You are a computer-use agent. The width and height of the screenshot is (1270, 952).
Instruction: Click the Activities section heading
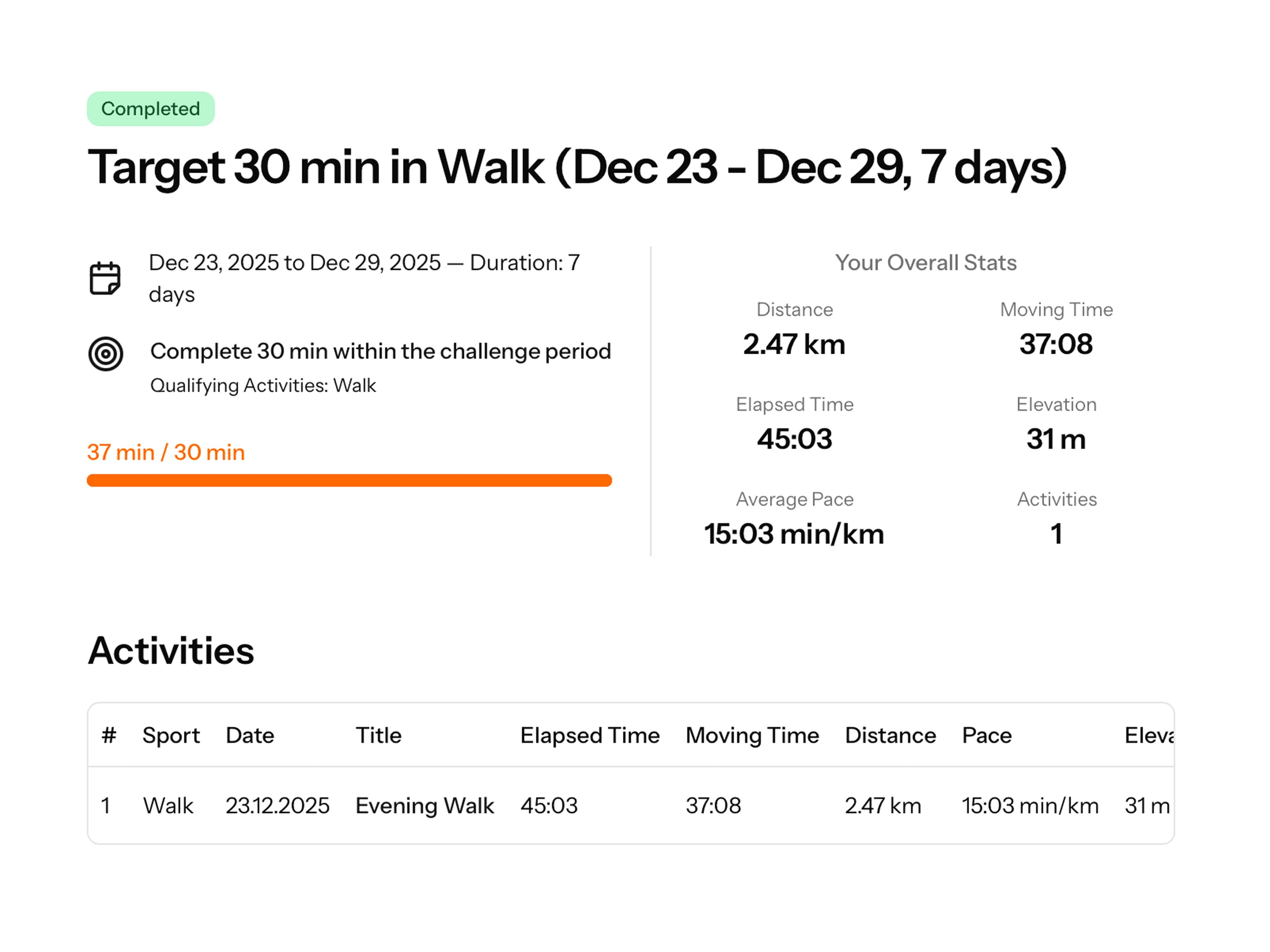click(x=171, y=651)
